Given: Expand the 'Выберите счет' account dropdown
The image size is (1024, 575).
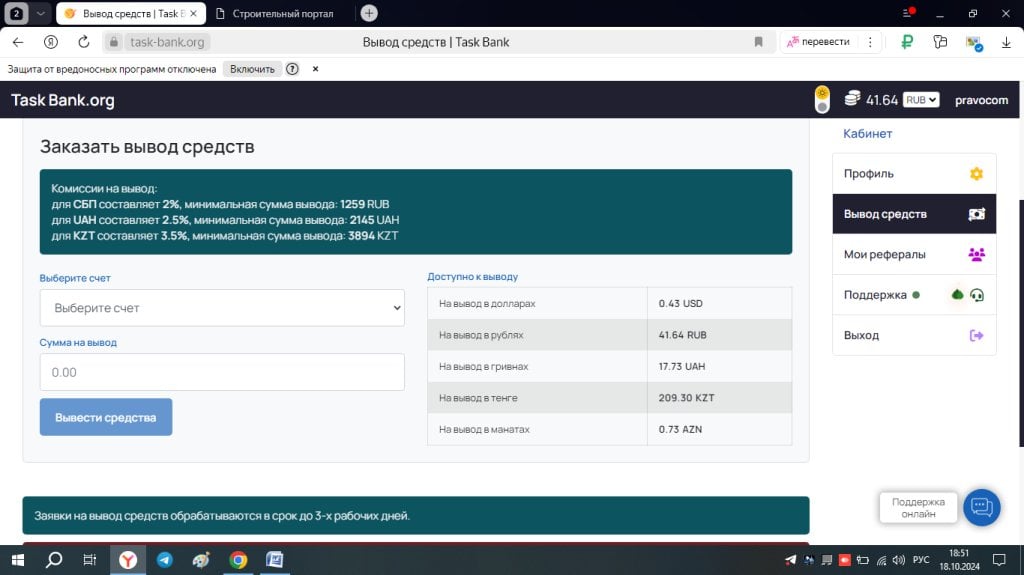Looking at the screenshot, I should (x=222, y=308).
